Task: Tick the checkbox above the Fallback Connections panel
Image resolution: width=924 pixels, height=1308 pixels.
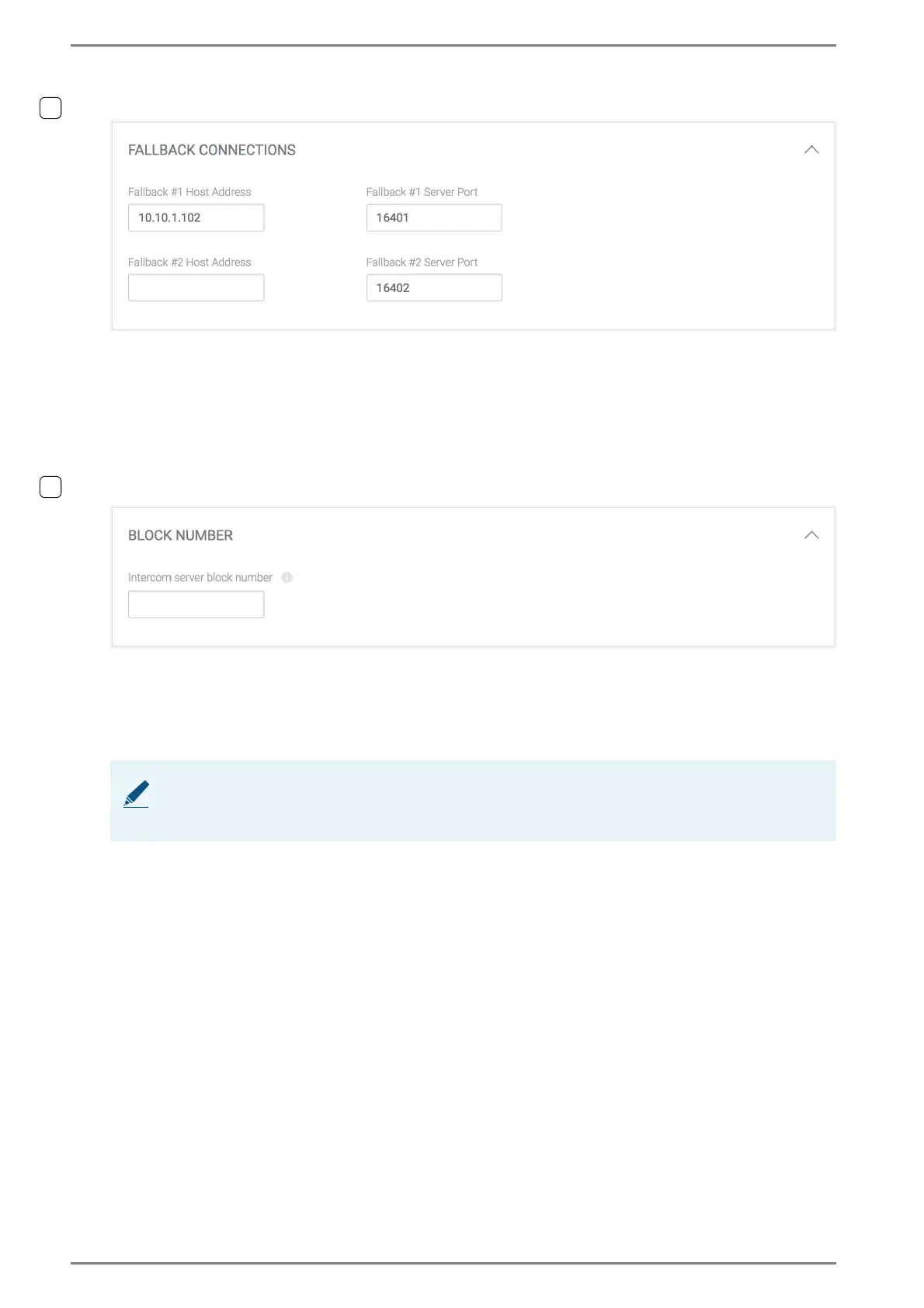Action: coord(50,108)
